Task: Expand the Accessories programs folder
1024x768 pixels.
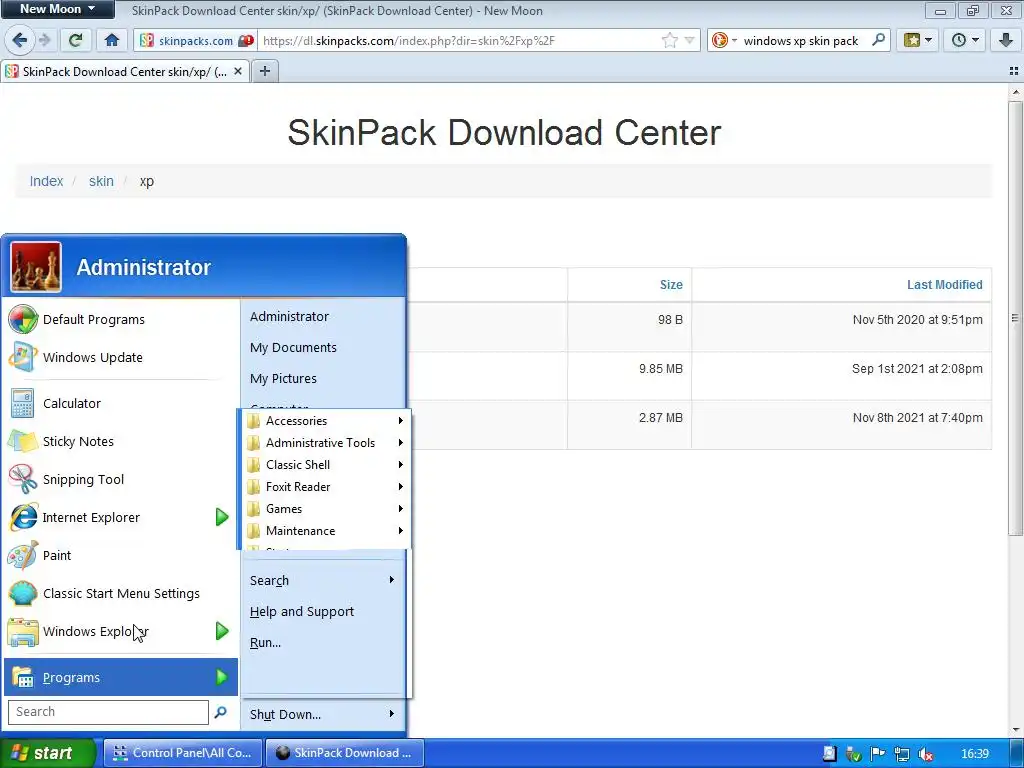Action: tap(326, 421)
